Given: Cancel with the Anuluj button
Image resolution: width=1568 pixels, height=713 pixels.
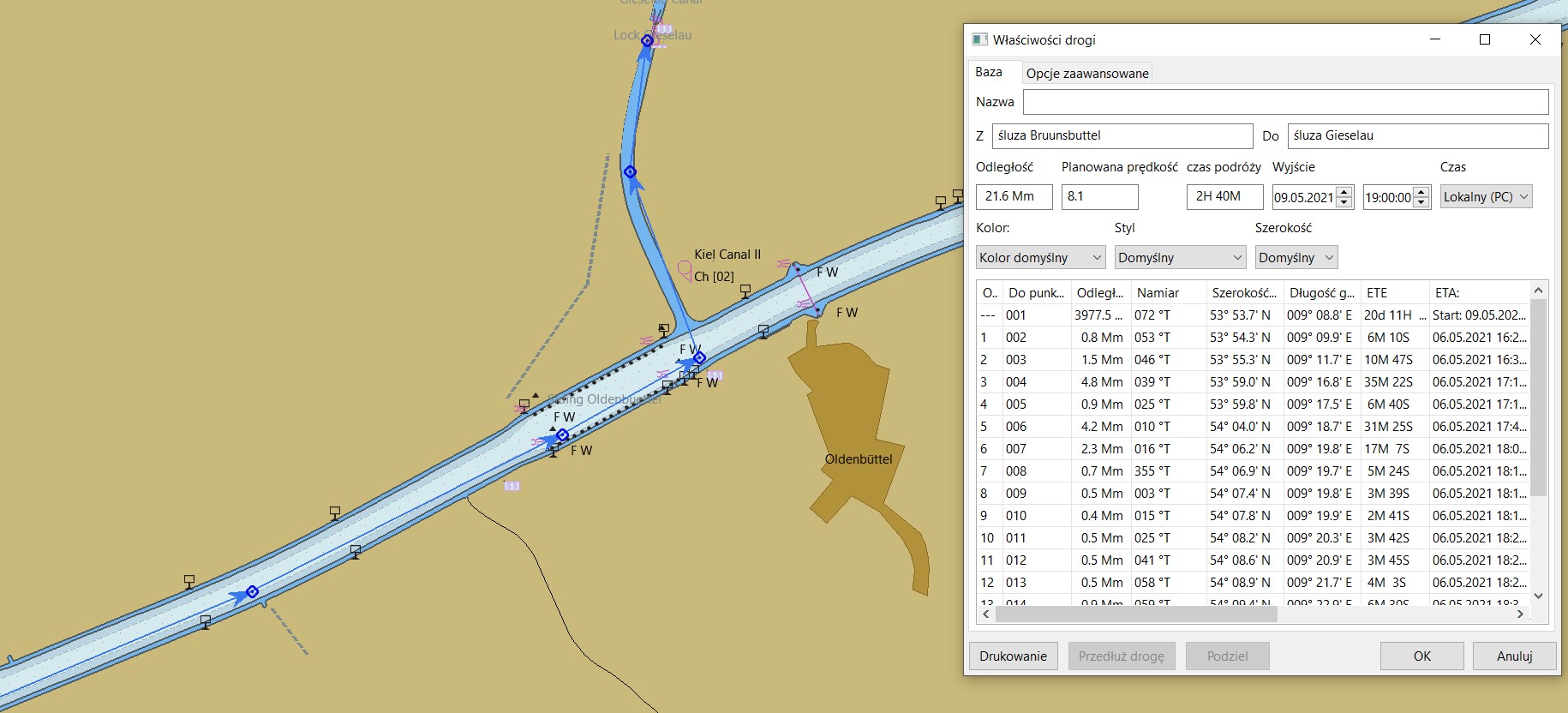Looking at the screenshot, I should click(x=1513, y=656).
